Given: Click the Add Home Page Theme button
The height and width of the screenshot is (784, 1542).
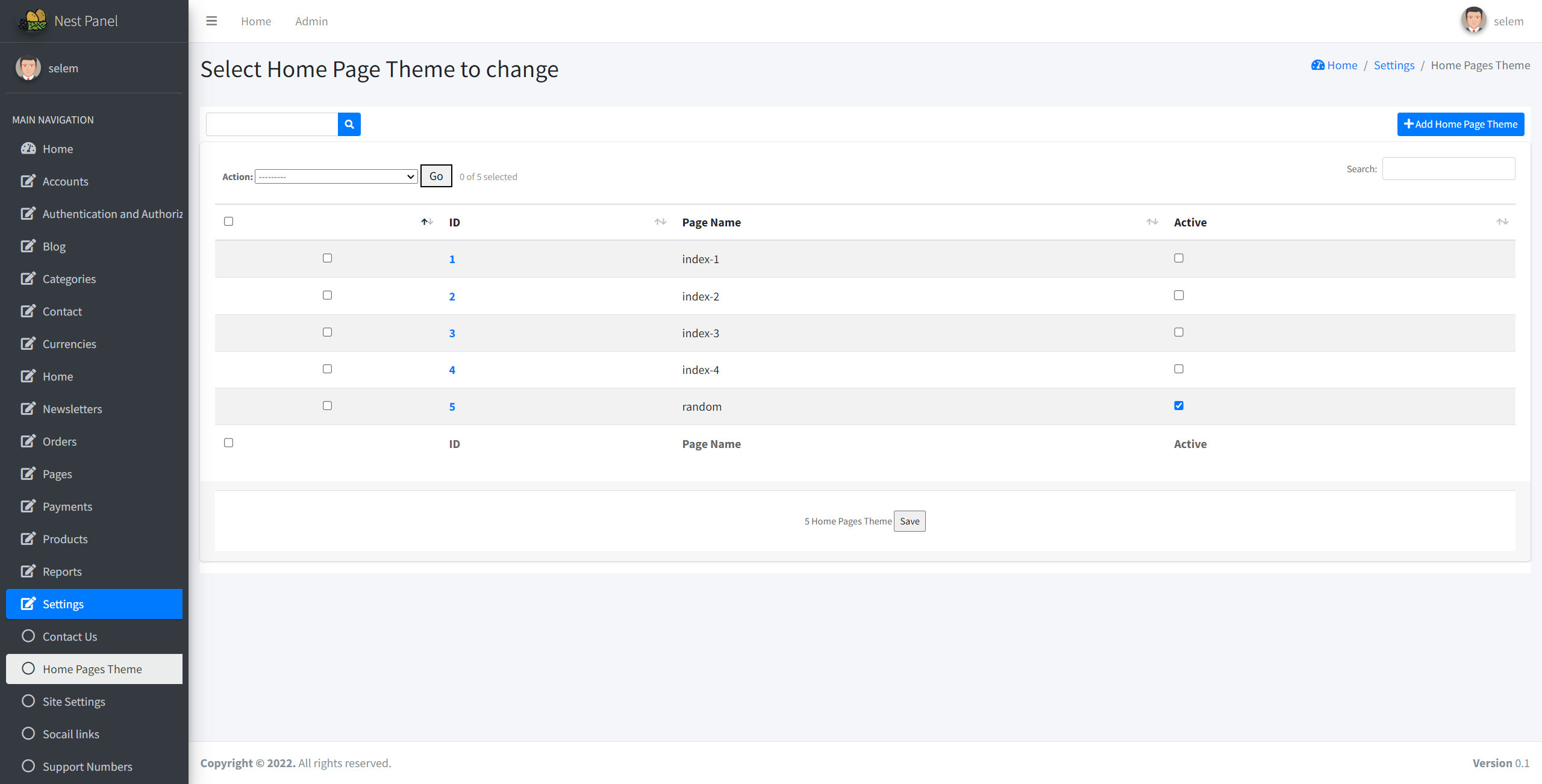Looking at the screenshot, I should (x=1460, y=124).
